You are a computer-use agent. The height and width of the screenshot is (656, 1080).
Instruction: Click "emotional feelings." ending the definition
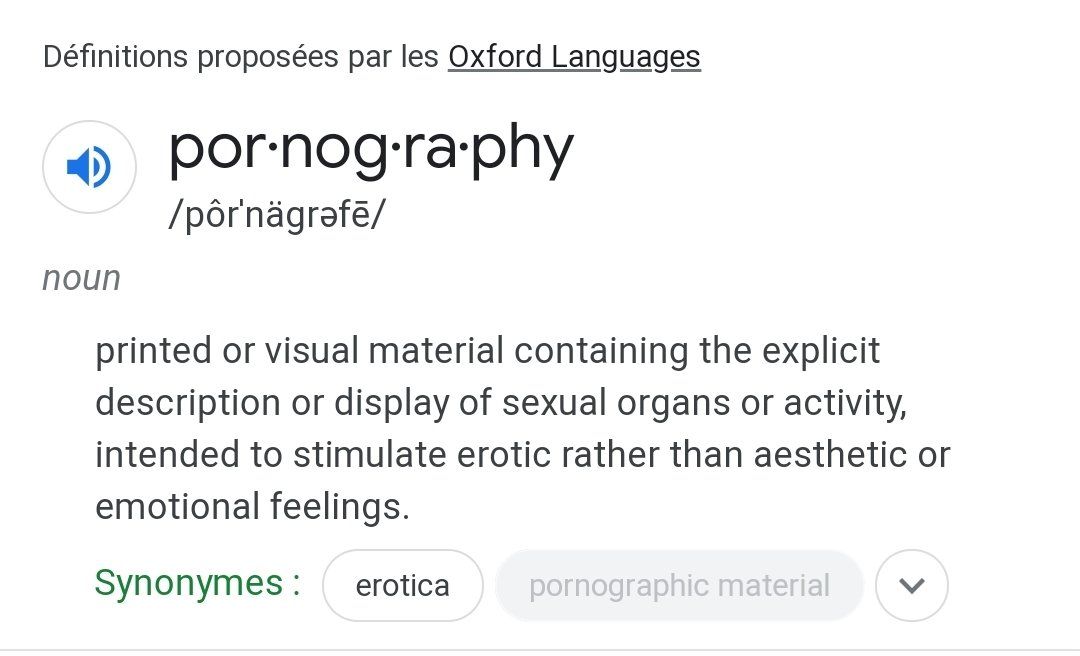(252, 507)
